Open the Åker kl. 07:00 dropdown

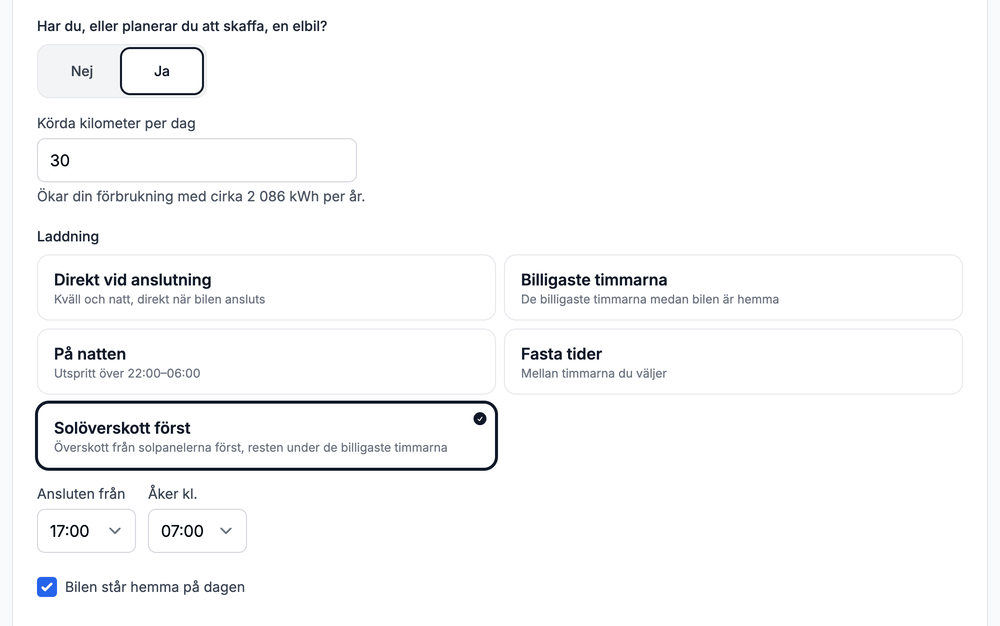coord(197,530)
